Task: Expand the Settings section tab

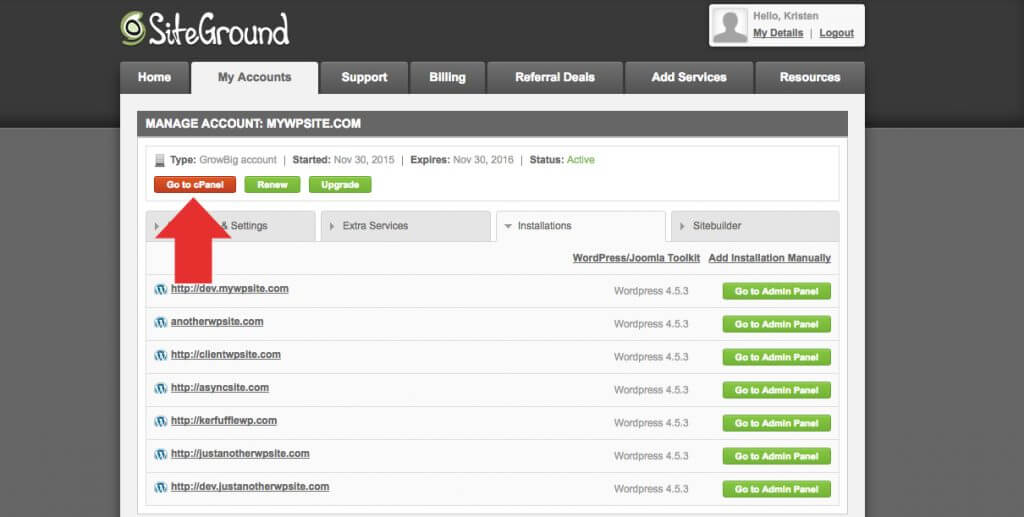Action: click(x=231, y=226)
